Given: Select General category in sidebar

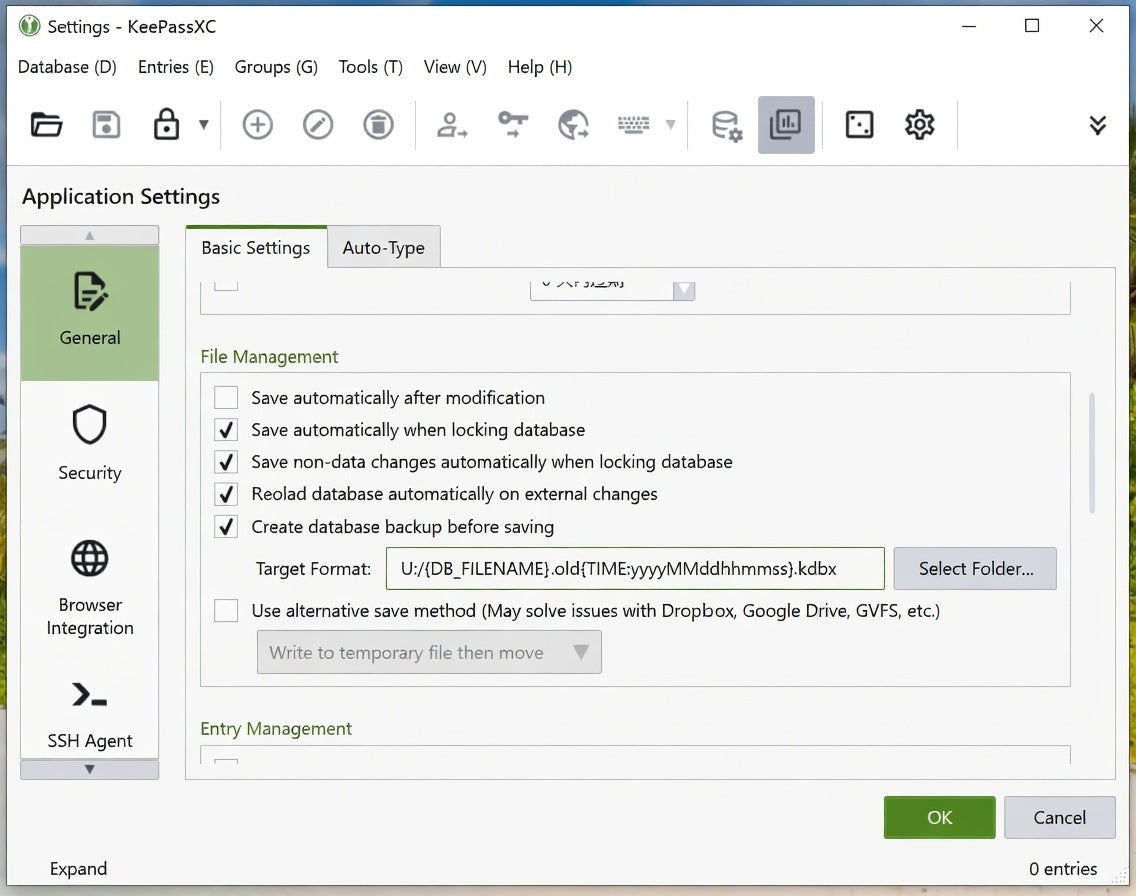Looking at the screenshot, I should coord(90,313).
